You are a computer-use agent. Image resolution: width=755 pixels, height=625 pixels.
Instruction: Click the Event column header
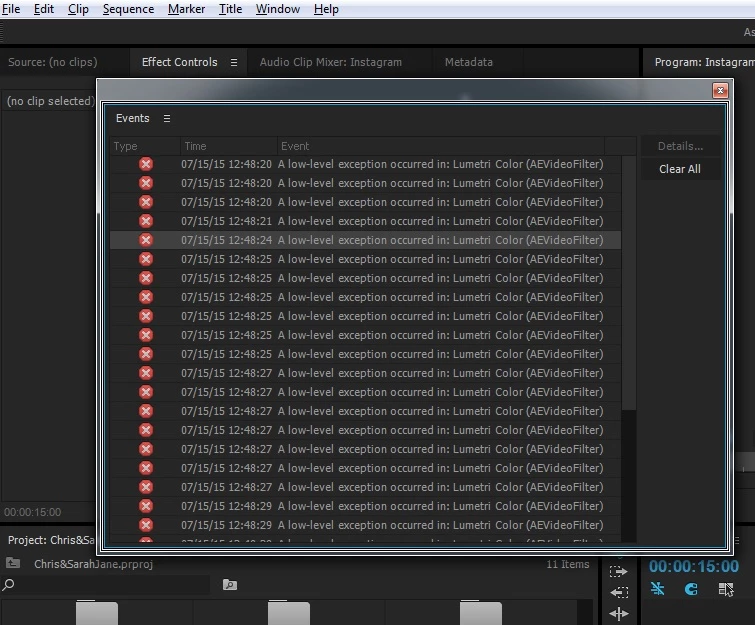click(x=441, y=146)
